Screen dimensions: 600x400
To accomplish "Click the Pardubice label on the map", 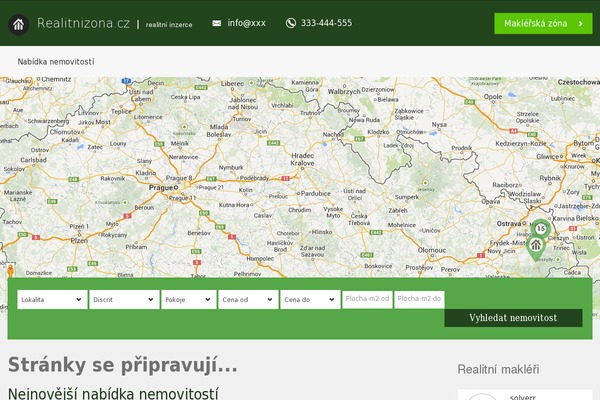I will (x=315, y=193).
